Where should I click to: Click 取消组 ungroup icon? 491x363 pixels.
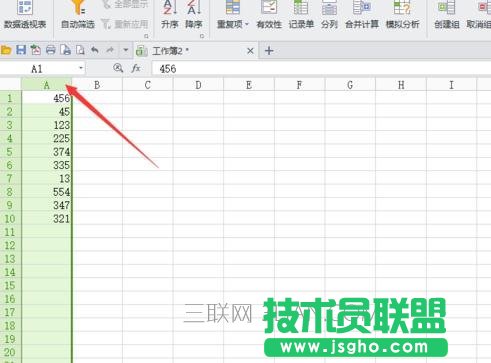tap(479, 15)
